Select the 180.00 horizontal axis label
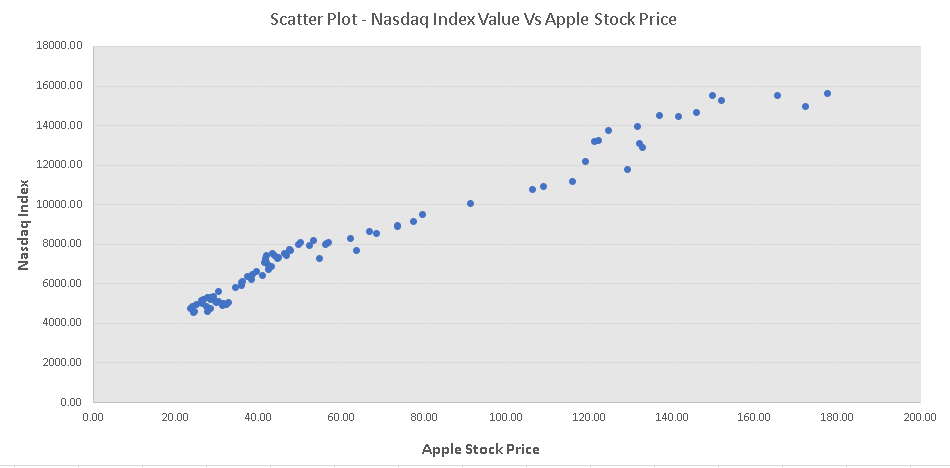 tap(836, 417)
